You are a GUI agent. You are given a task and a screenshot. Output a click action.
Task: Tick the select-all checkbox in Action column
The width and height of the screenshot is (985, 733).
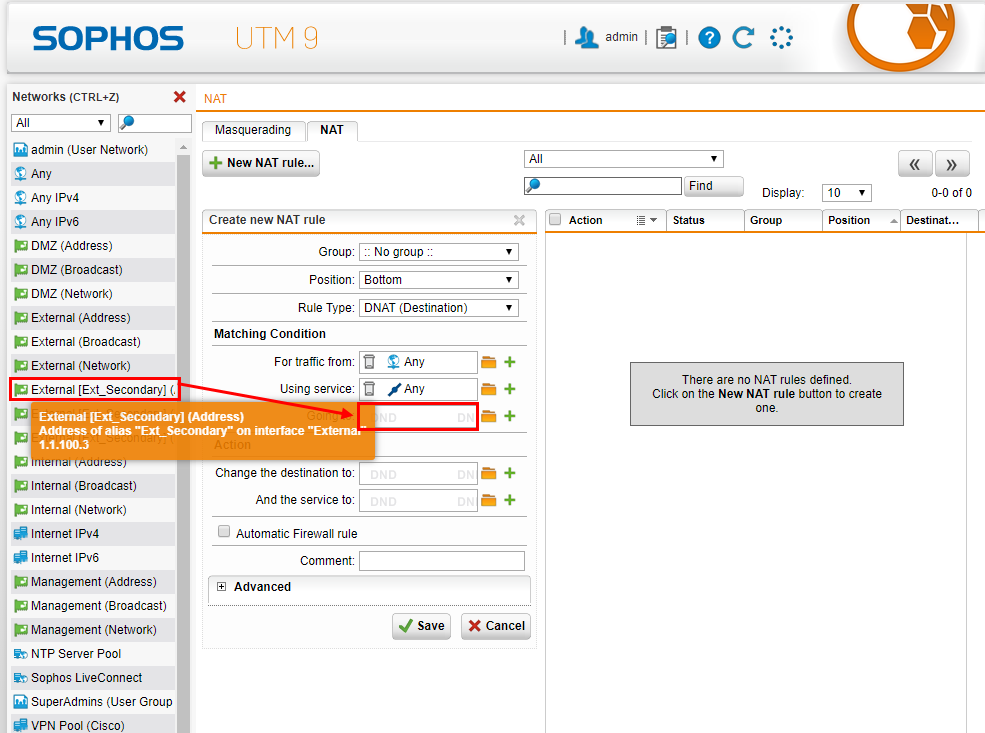click(x=555, y=219)
